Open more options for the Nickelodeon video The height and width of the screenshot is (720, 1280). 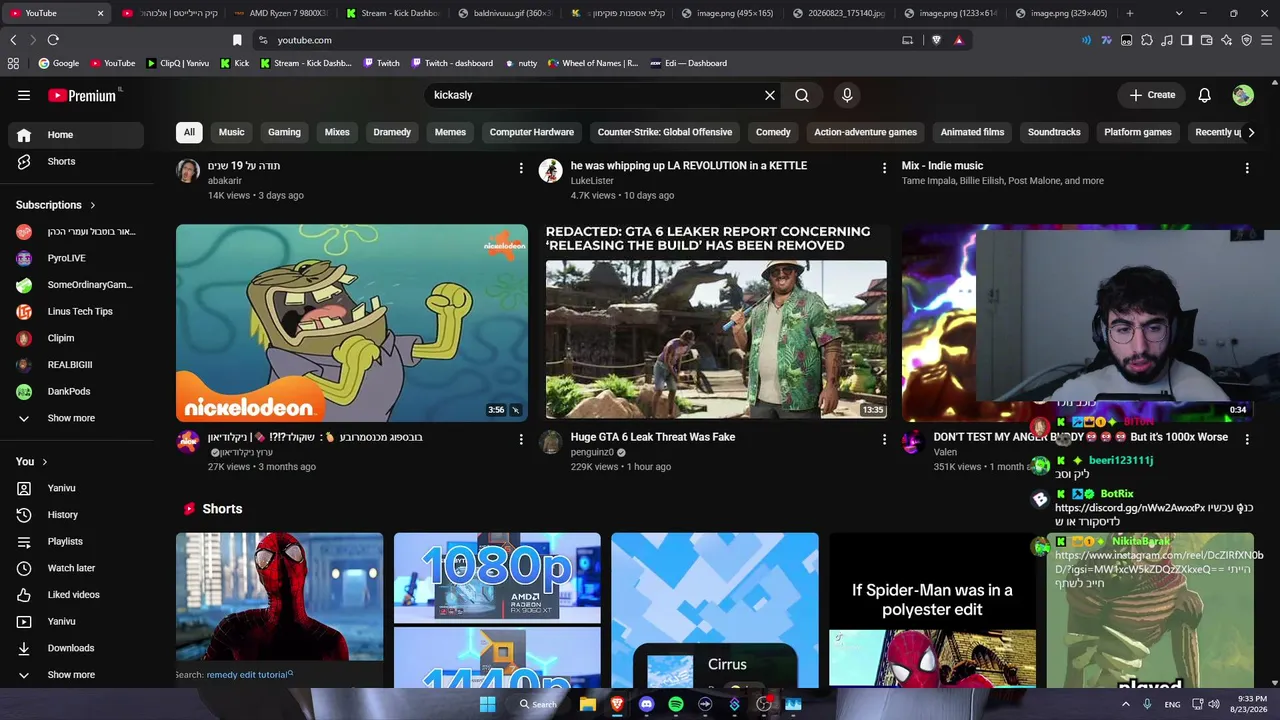[x=521, y=439]
